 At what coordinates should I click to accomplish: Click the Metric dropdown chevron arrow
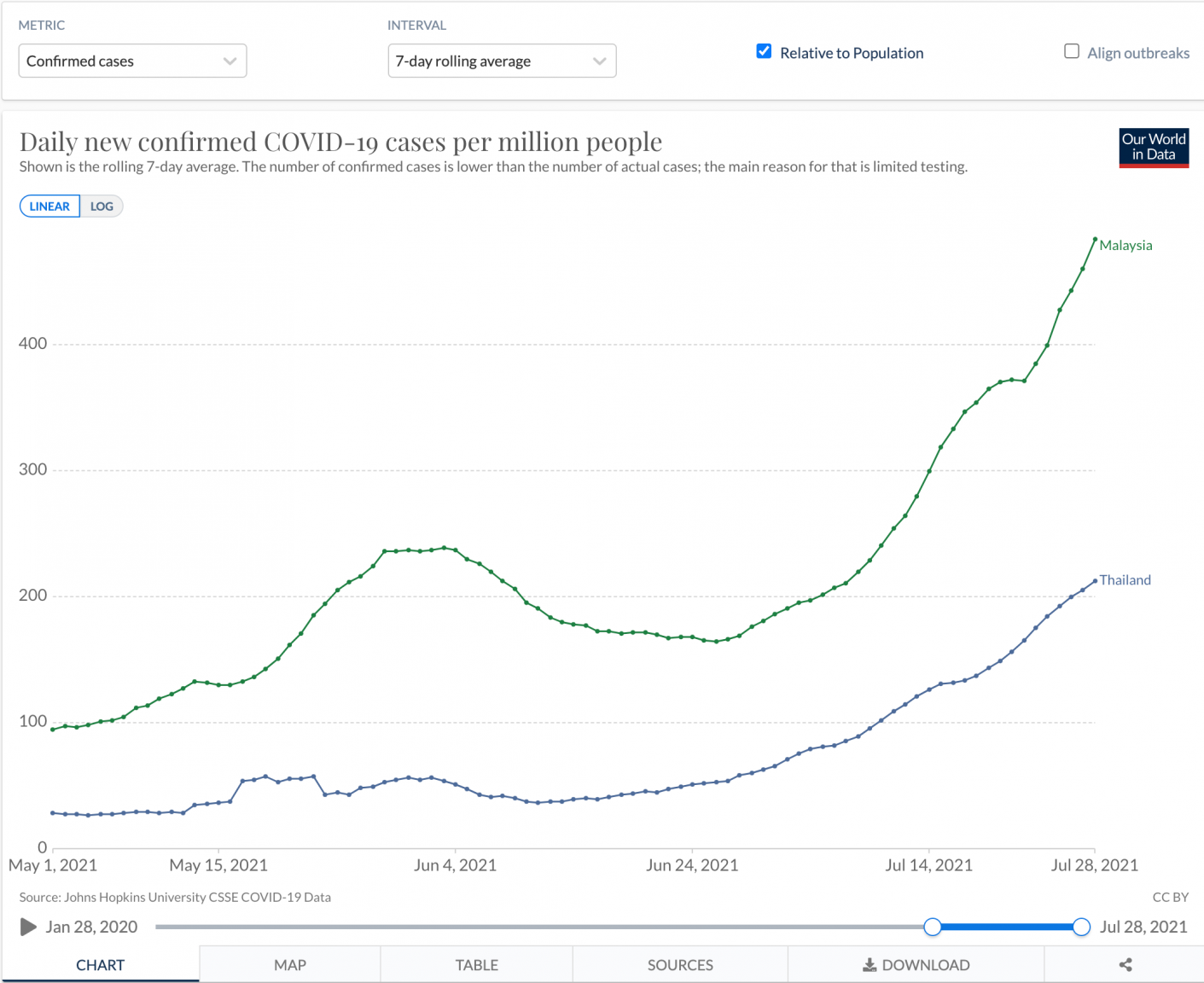230,61
